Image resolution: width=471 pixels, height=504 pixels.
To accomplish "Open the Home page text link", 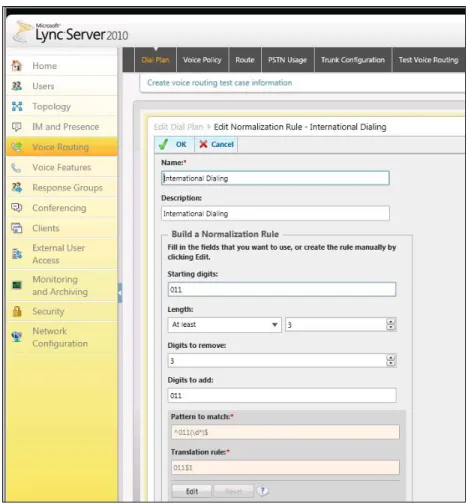I will click(45, 66).
